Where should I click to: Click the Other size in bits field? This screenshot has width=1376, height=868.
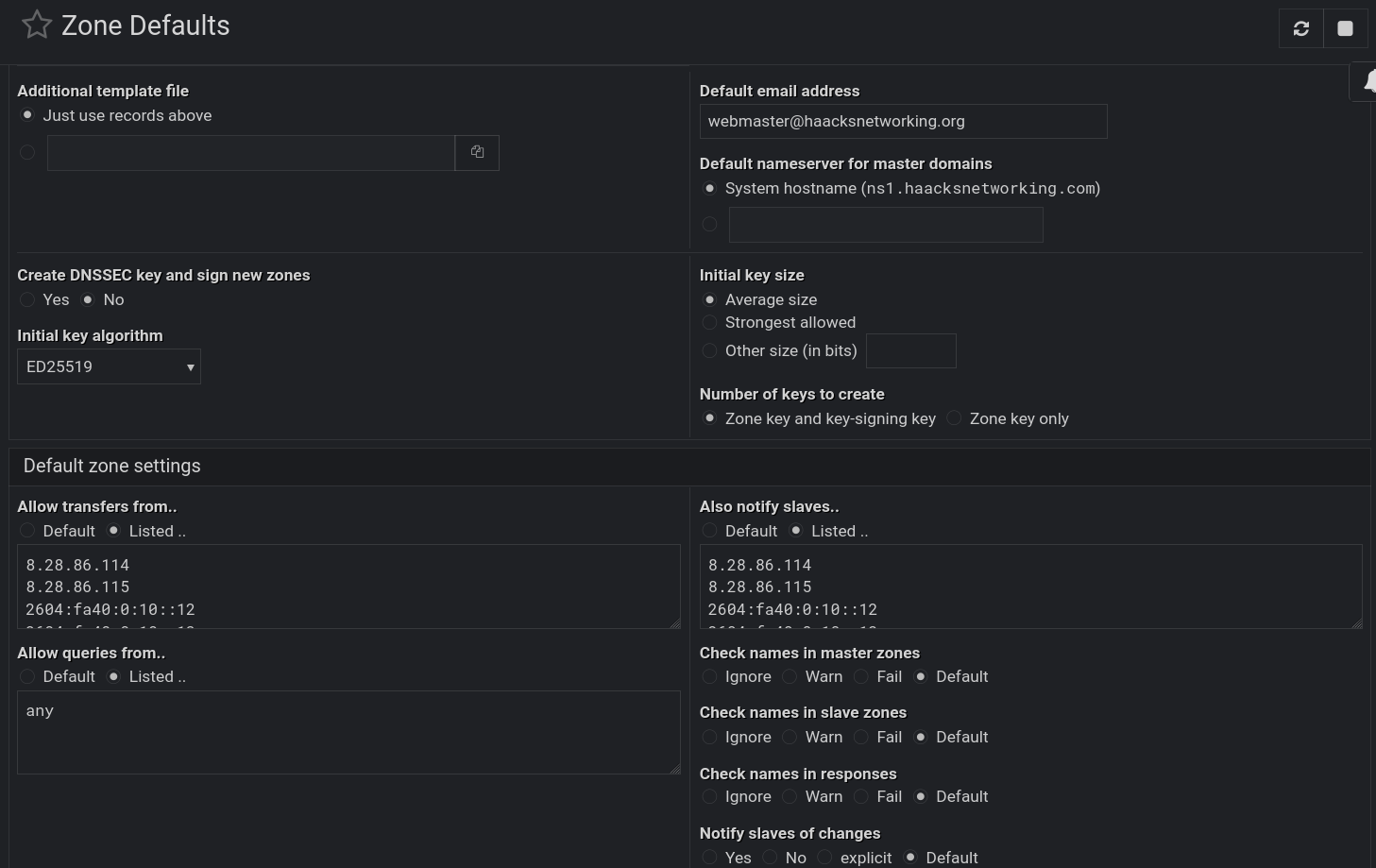point(910,351)
